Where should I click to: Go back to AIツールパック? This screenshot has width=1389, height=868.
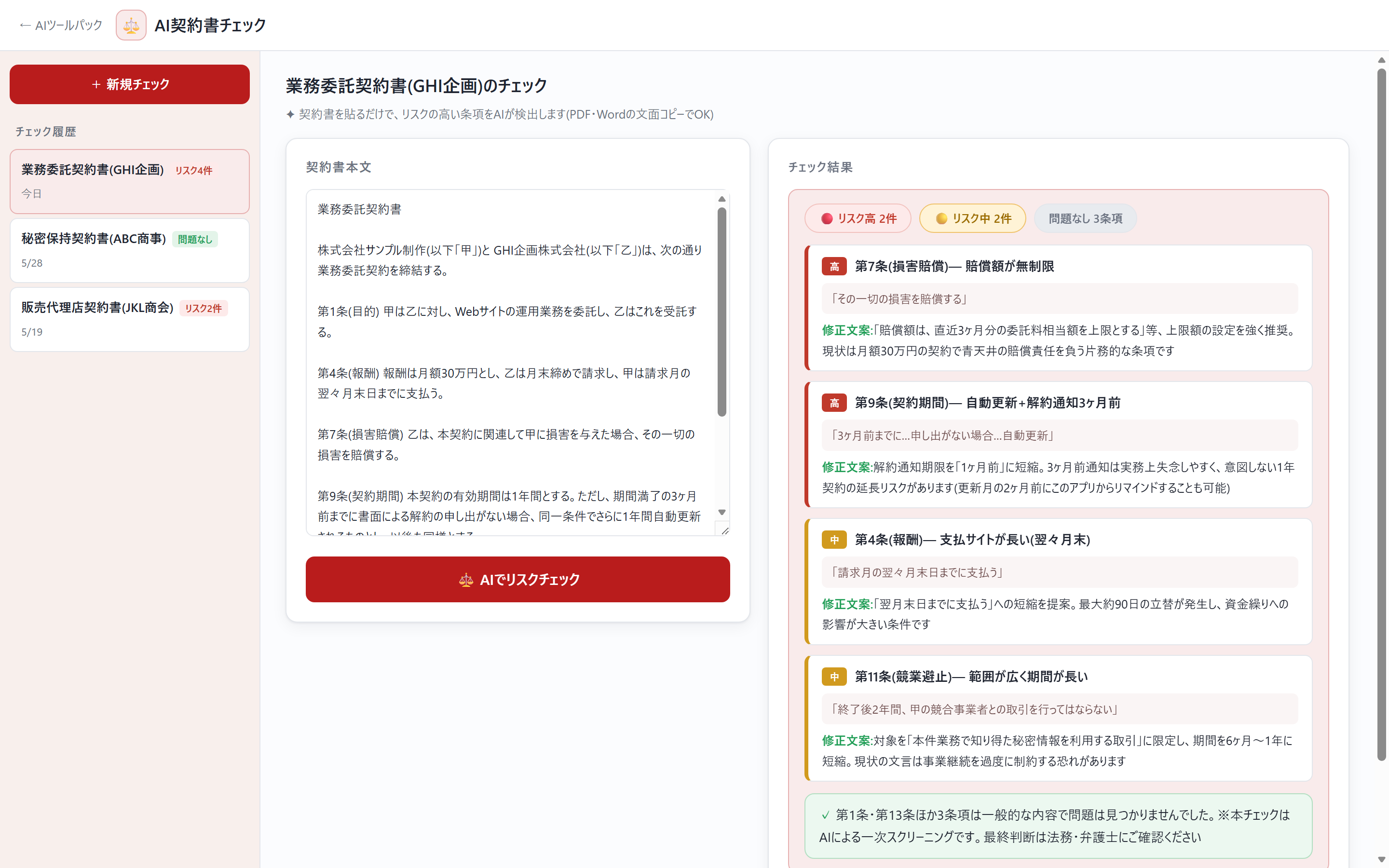click(61, 25)
